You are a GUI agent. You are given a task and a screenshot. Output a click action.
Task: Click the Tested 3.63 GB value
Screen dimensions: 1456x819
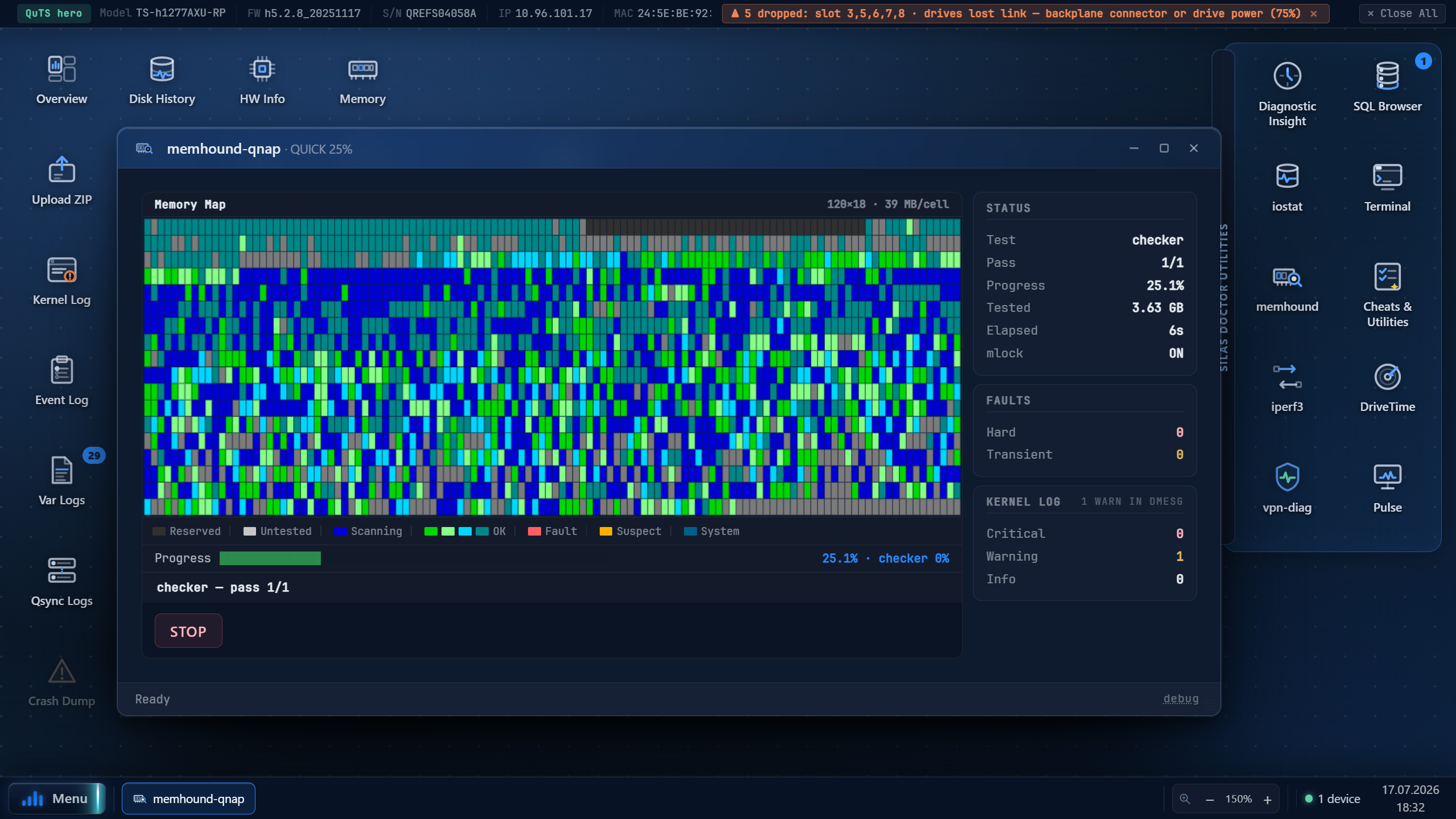1157,307
